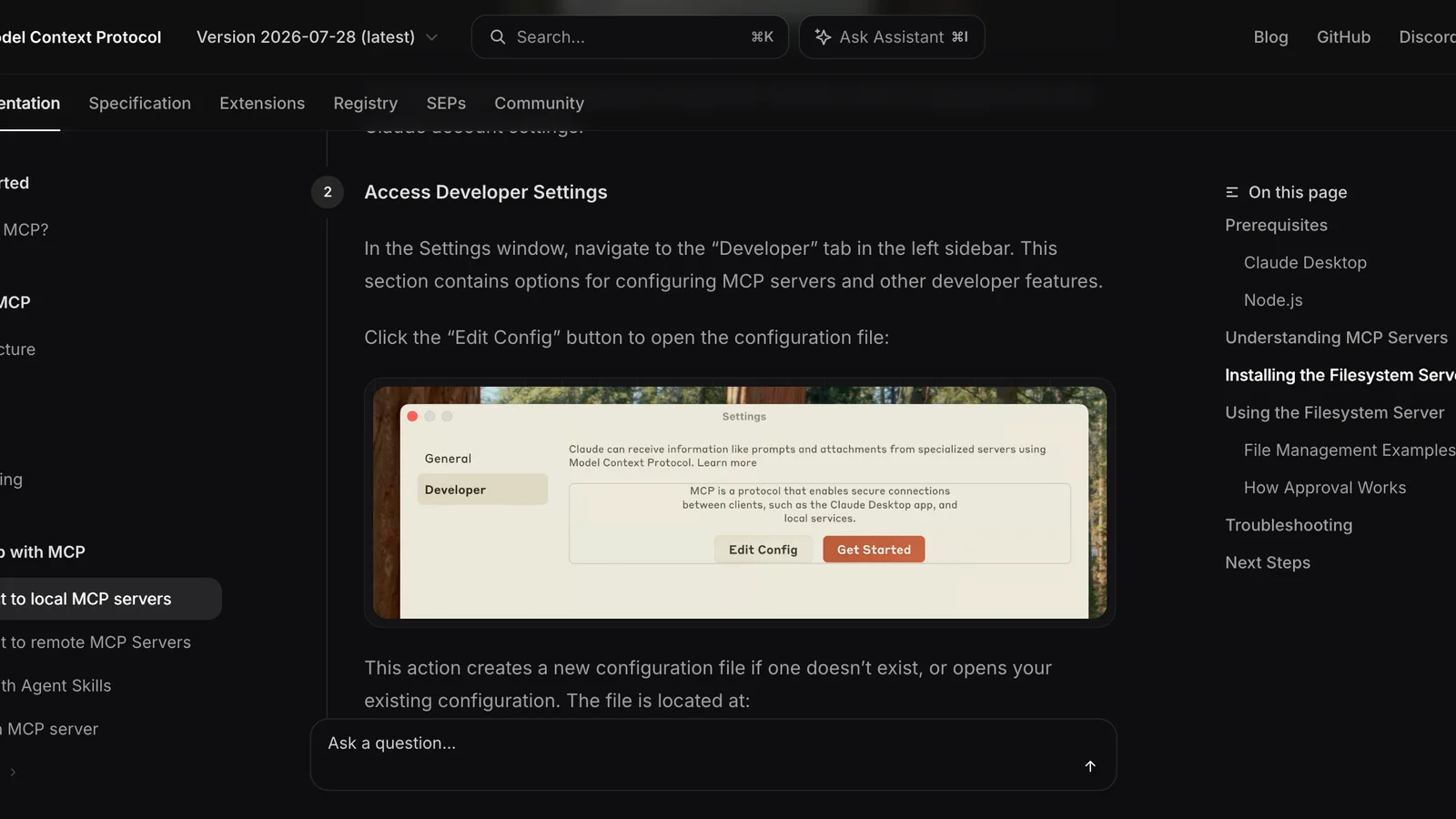
Task: Jump to Installing the Filesystem Server section
Action: click(1340, 375)
